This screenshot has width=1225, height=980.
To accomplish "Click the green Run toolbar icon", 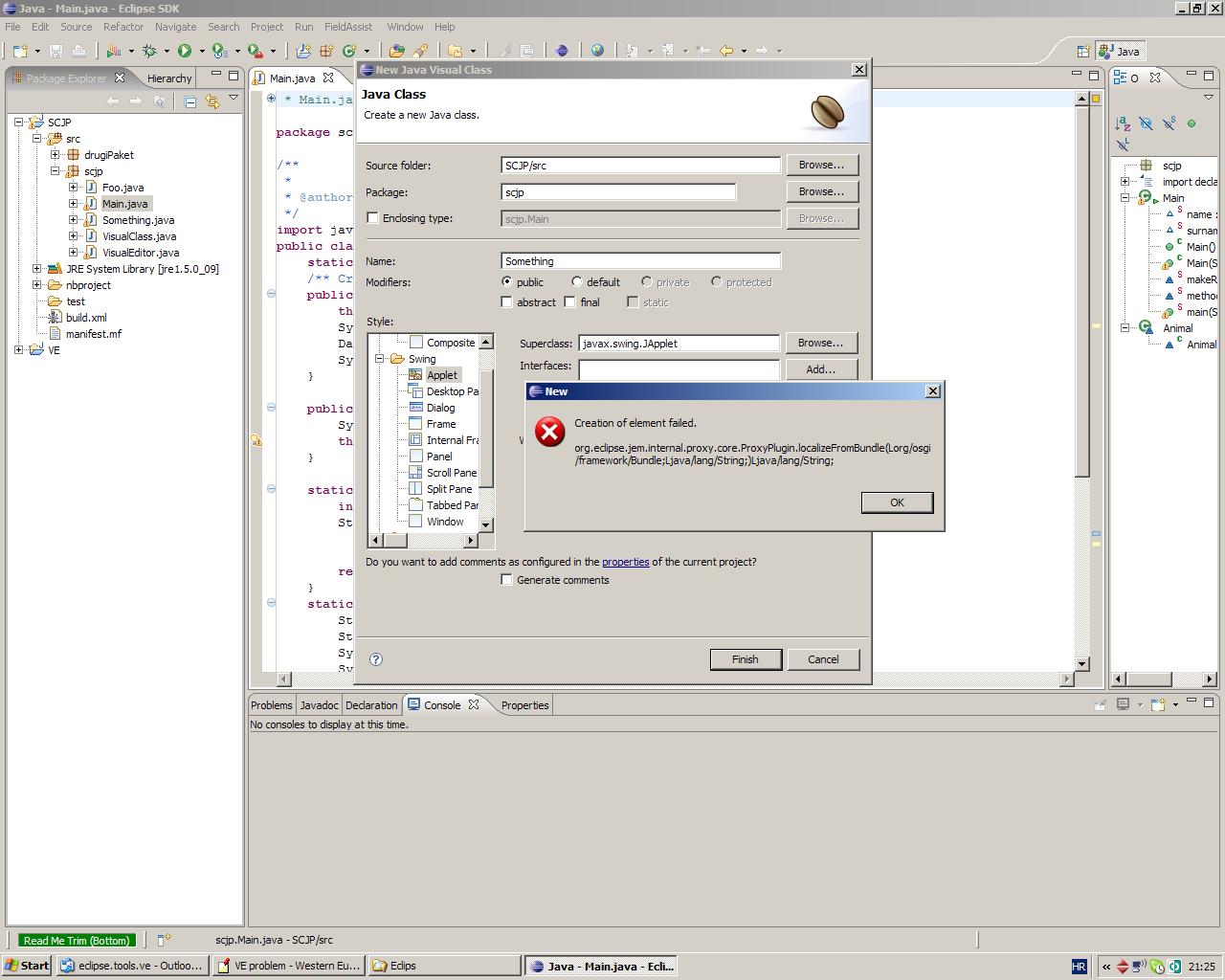I will [185, 51].
